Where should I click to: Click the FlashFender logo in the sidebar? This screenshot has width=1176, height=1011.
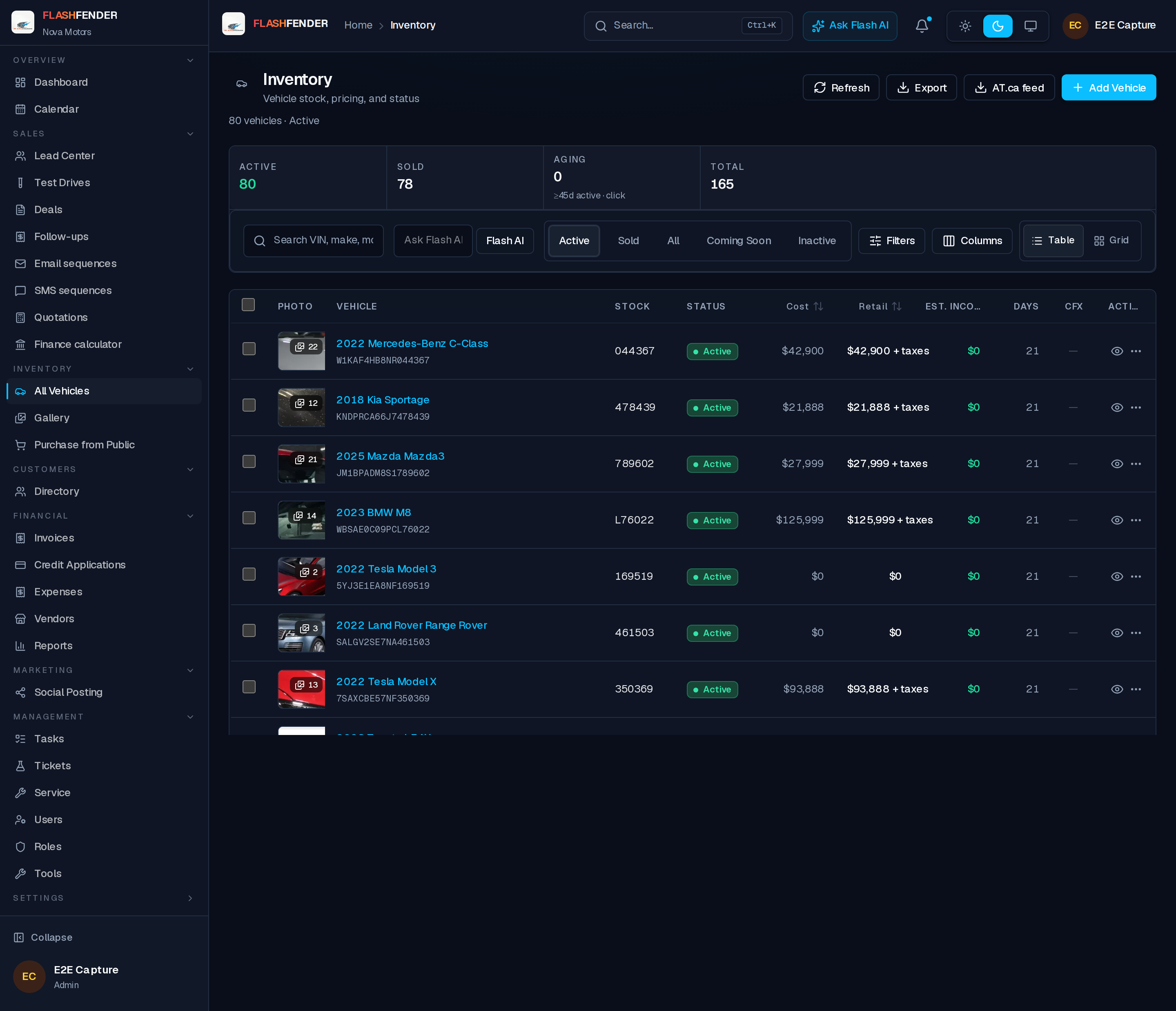click(23, 22)
